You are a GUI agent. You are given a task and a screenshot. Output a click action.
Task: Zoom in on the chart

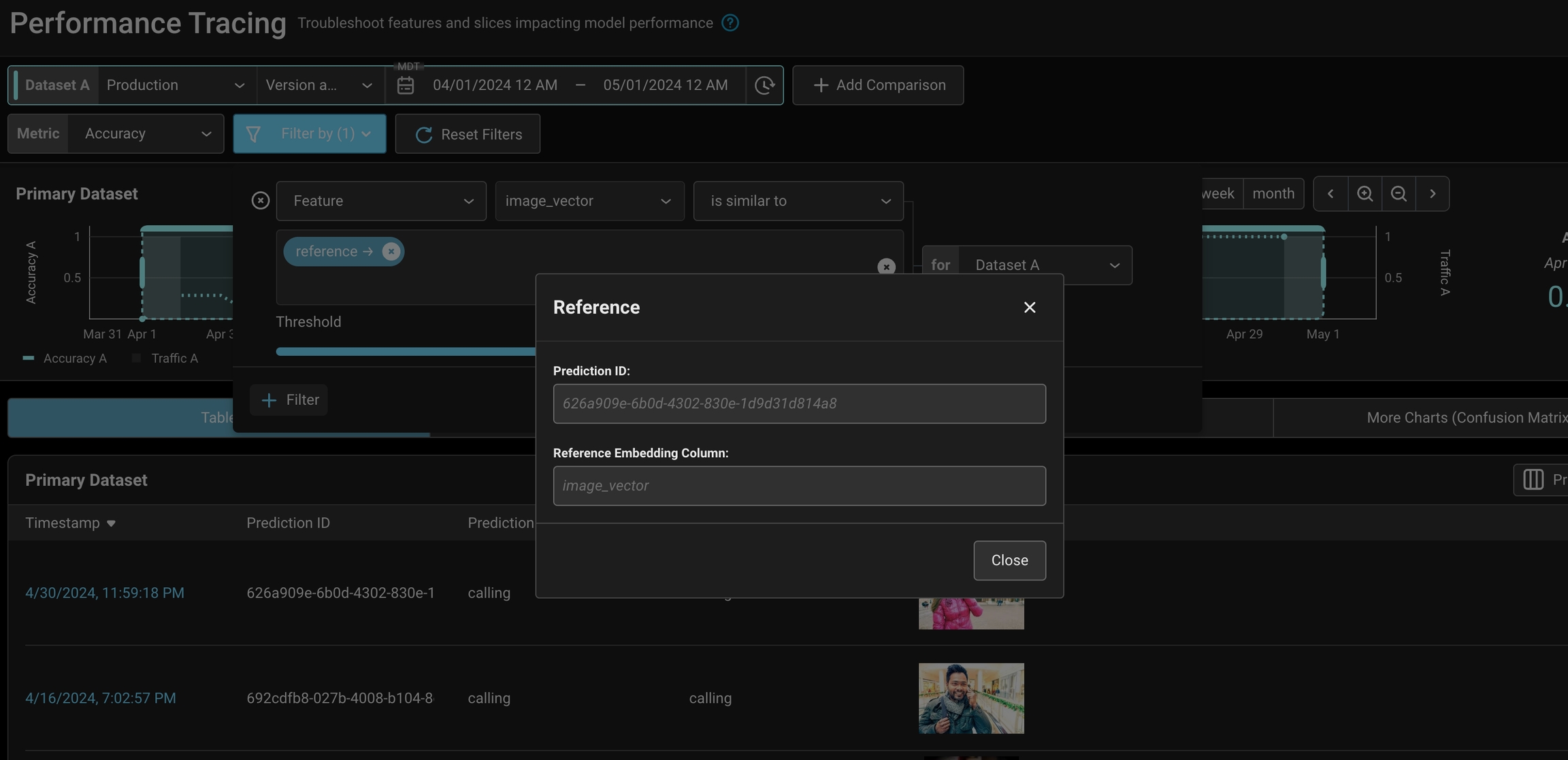pyautogui.click(x=1365, y=194)
